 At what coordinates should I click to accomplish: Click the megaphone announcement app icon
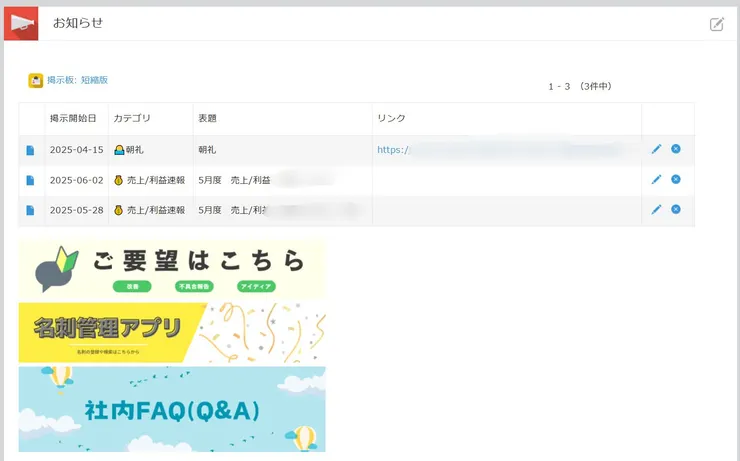(21, 23)
